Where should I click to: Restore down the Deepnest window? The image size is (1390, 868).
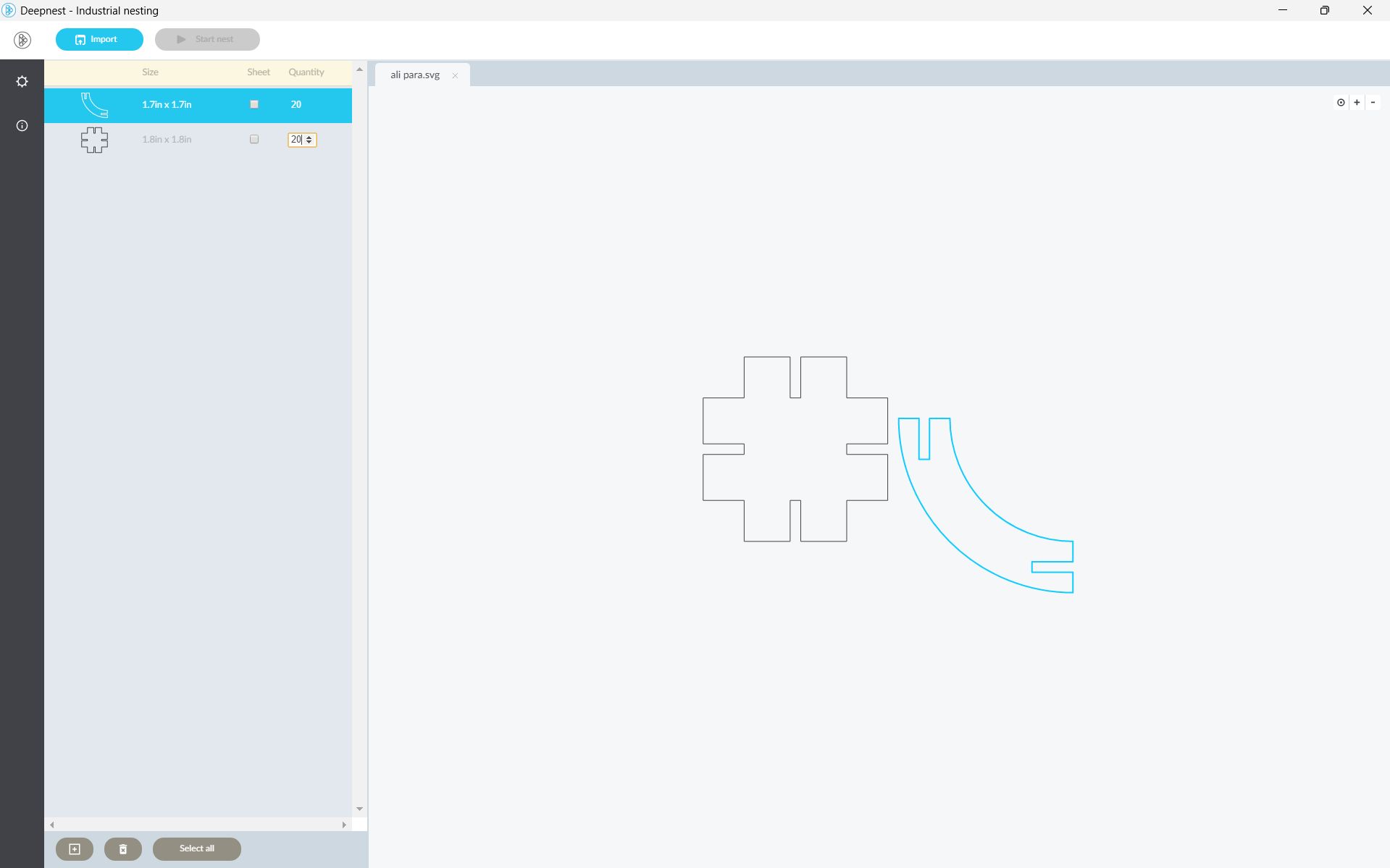point(1325,11)
